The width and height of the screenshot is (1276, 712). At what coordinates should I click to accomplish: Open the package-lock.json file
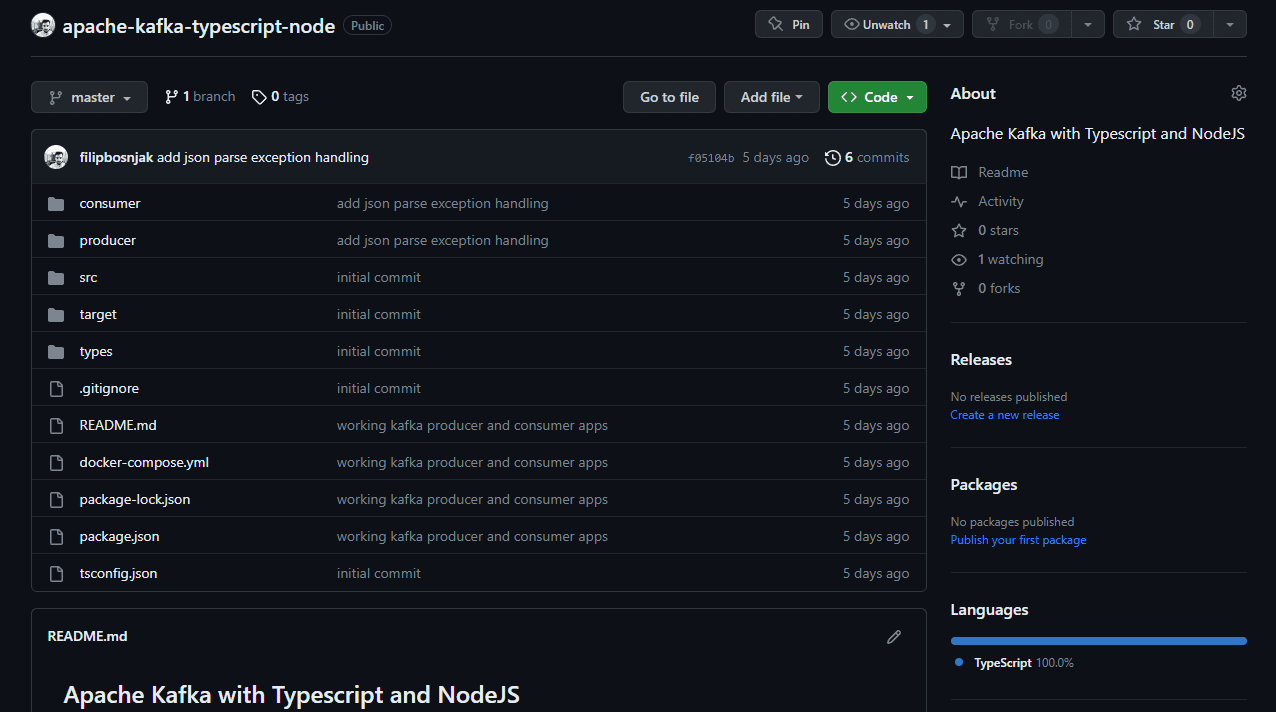click(135, 500)
